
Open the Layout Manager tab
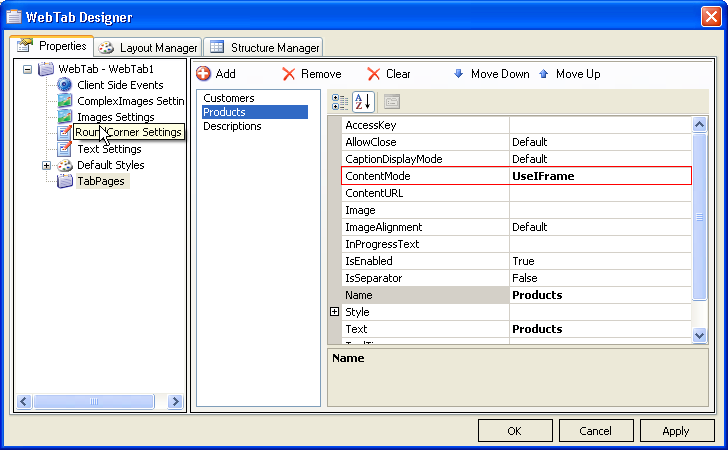click(x=149, y=48)
